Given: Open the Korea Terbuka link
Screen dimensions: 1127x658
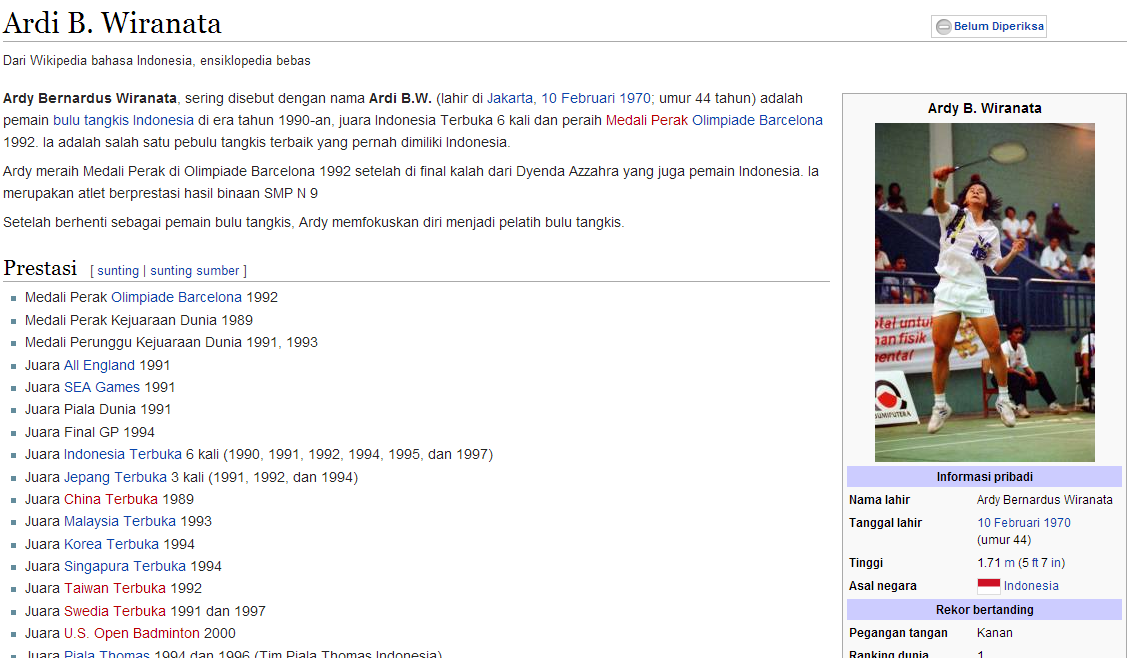Looking at the screenshot, I should coord(111,544).
